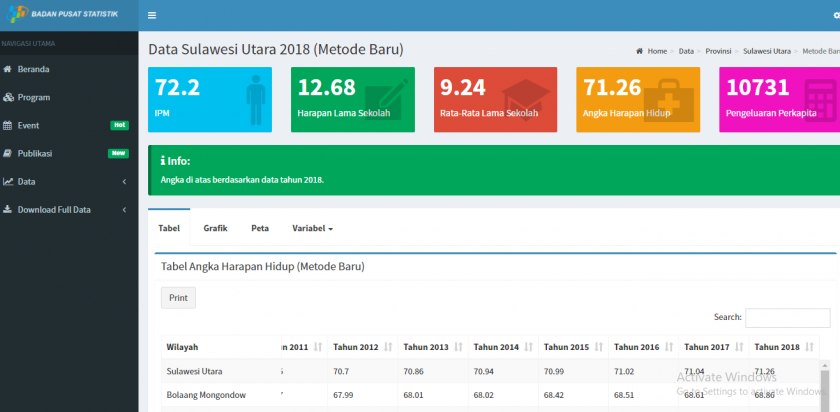
Task: Click the Download Full Data download icon
Action: (8, 209)
